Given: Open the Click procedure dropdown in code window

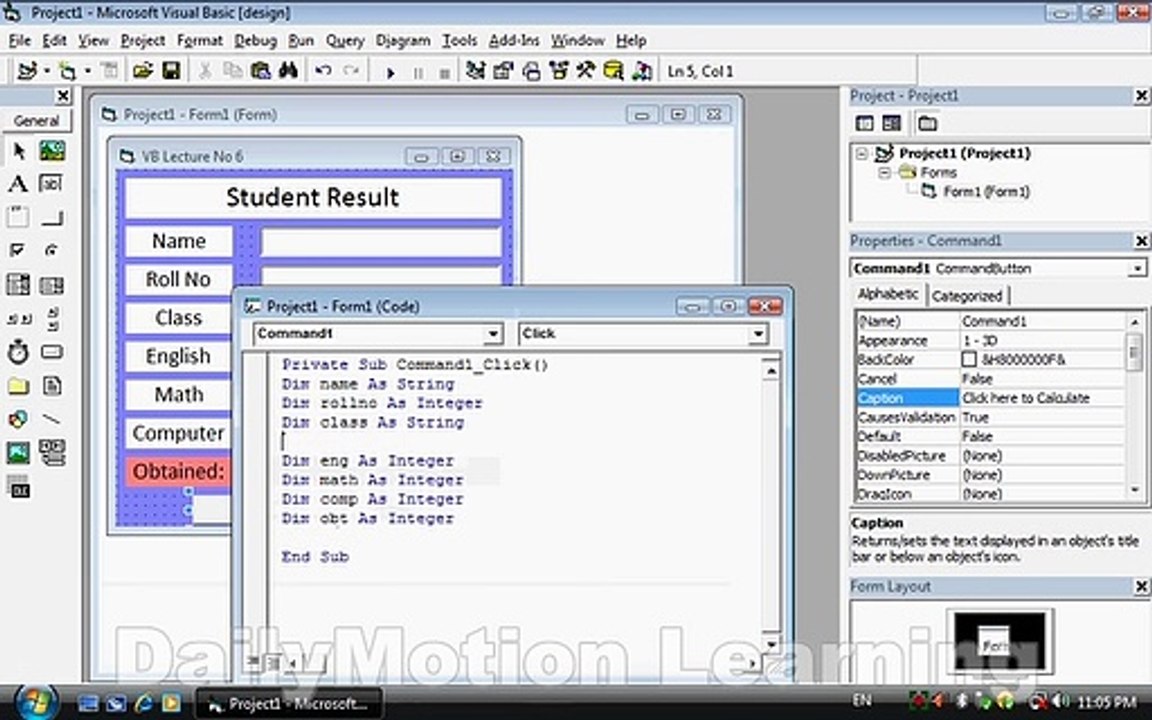Looking at the screenshot, I should tap(757, 334).
